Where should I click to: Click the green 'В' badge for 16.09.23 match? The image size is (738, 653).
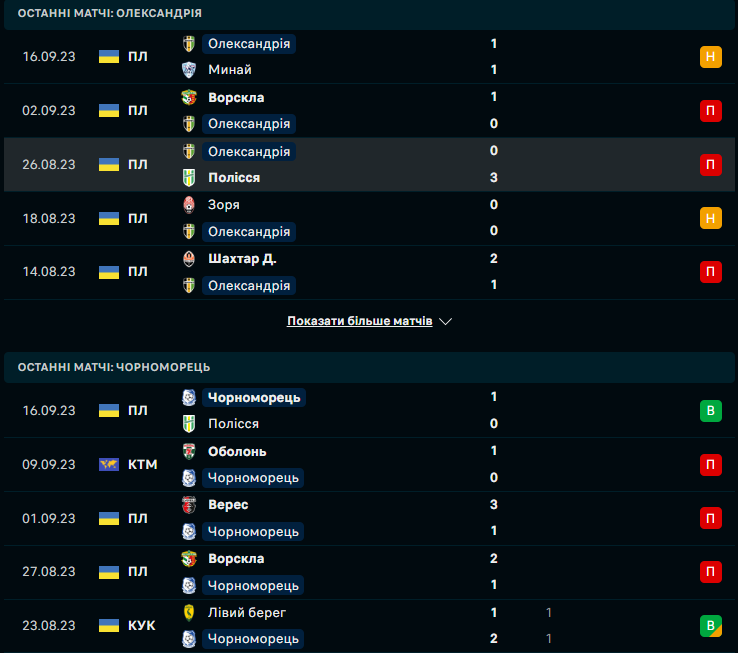pos(710,411)
